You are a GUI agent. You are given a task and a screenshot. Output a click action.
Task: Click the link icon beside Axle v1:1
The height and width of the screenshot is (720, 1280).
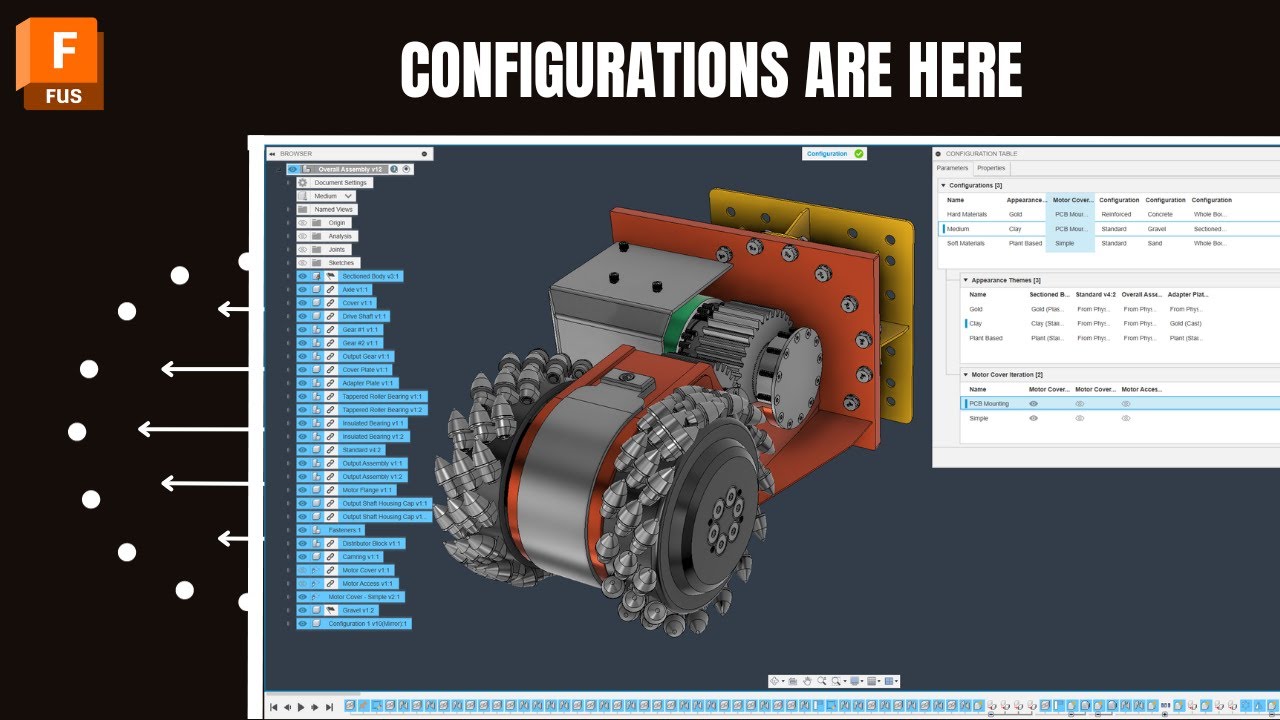330,289
